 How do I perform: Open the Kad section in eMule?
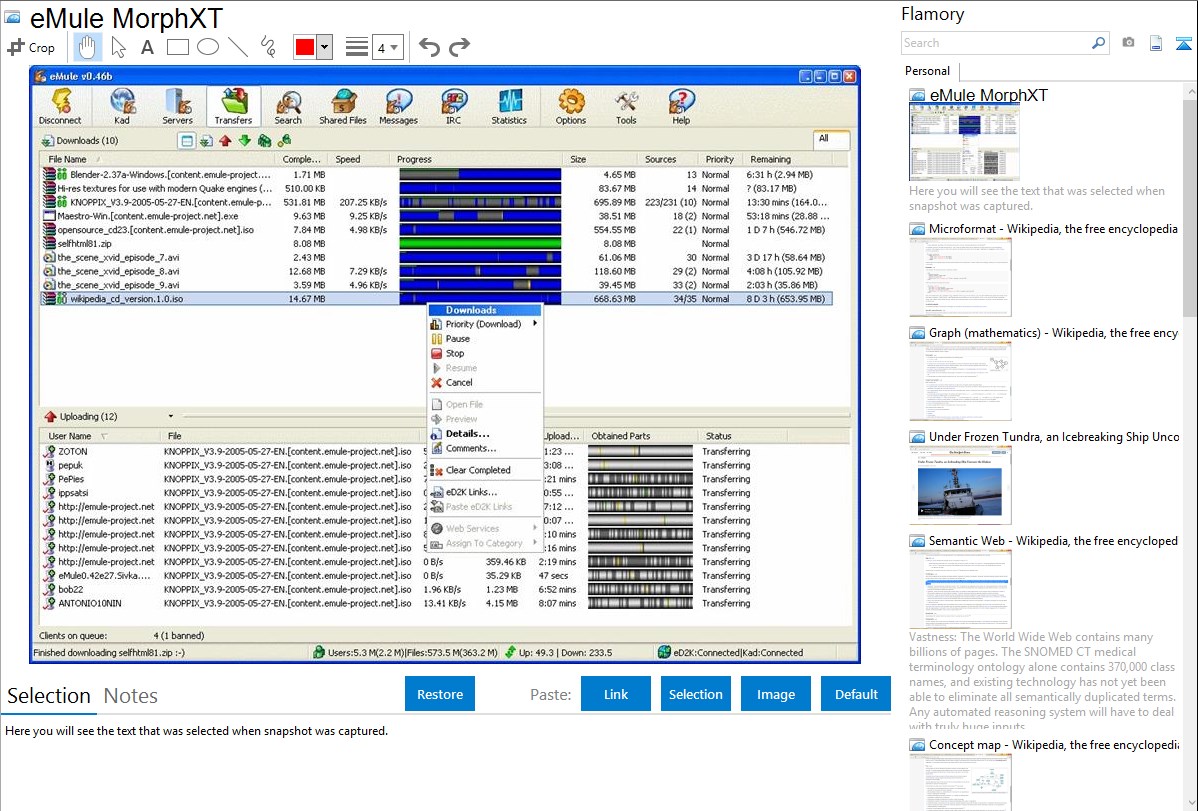click(x=122, y=106)
